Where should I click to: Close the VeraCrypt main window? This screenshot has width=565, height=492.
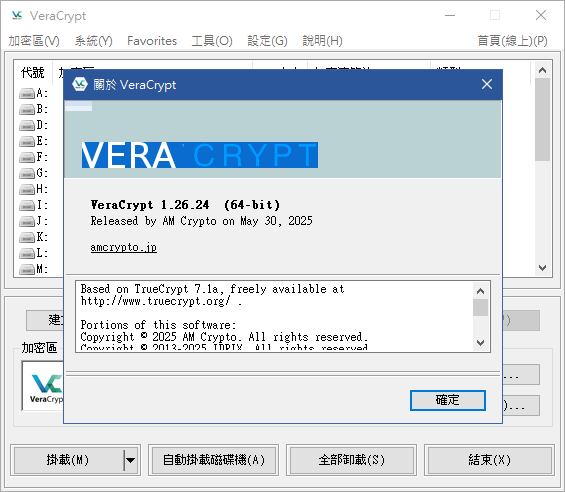pyautogui.click(x=541, y=15)
